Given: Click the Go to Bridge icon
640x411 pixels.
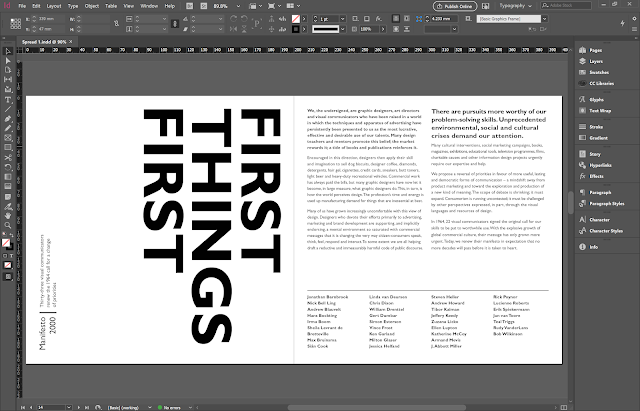Looking at the screenshot, I should point(190,6).
